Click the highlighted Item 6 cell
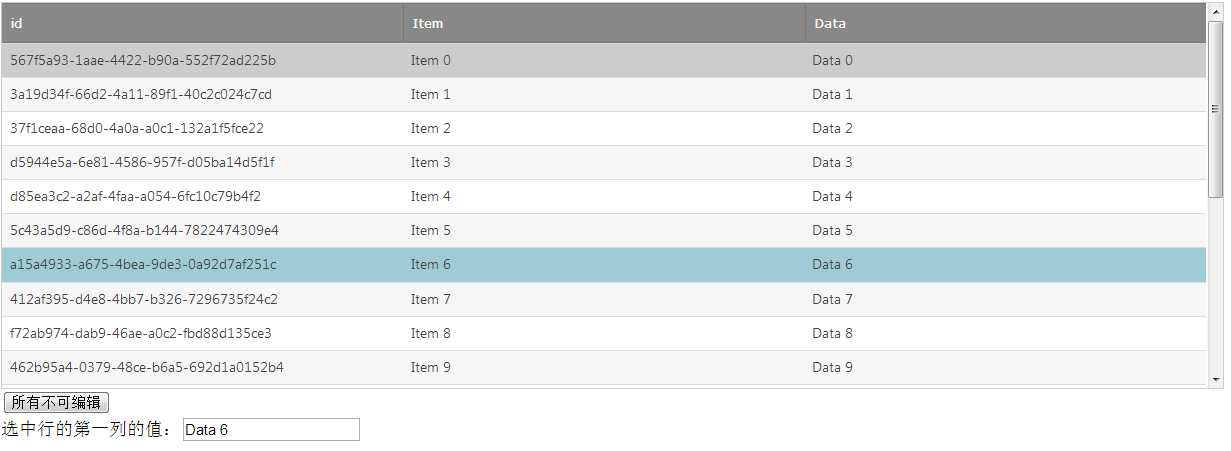This screenshot has width=1231, height=451. coord(604,264)
